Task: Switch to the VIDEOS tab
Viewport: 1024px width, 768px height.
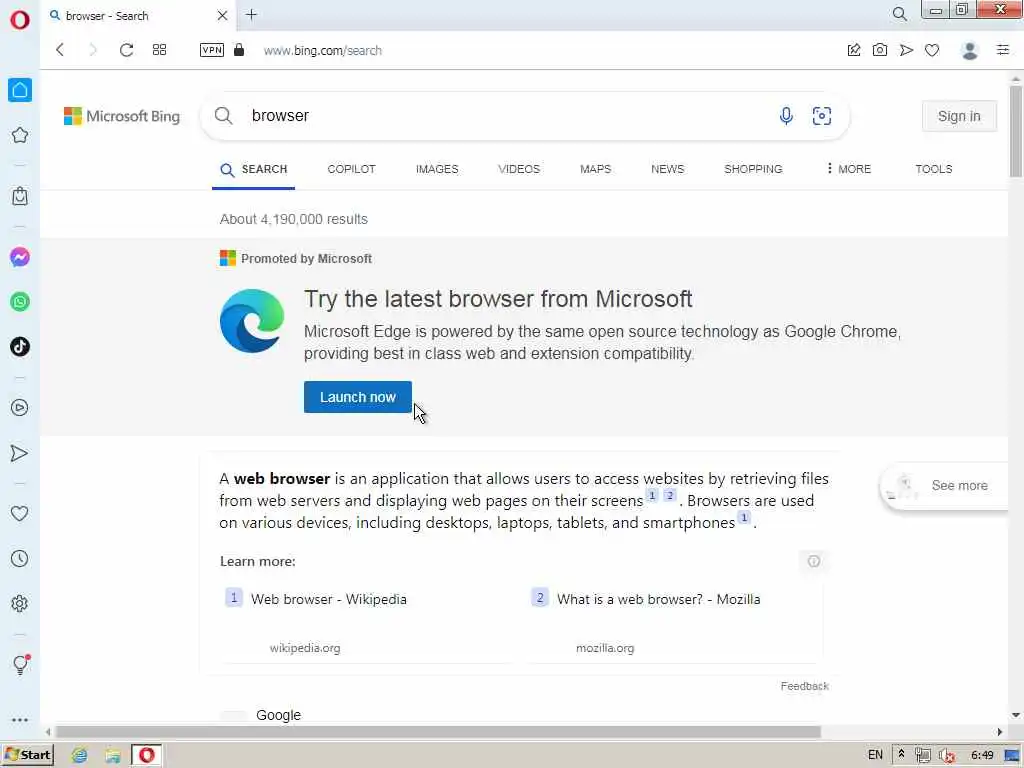Action: 519,169
